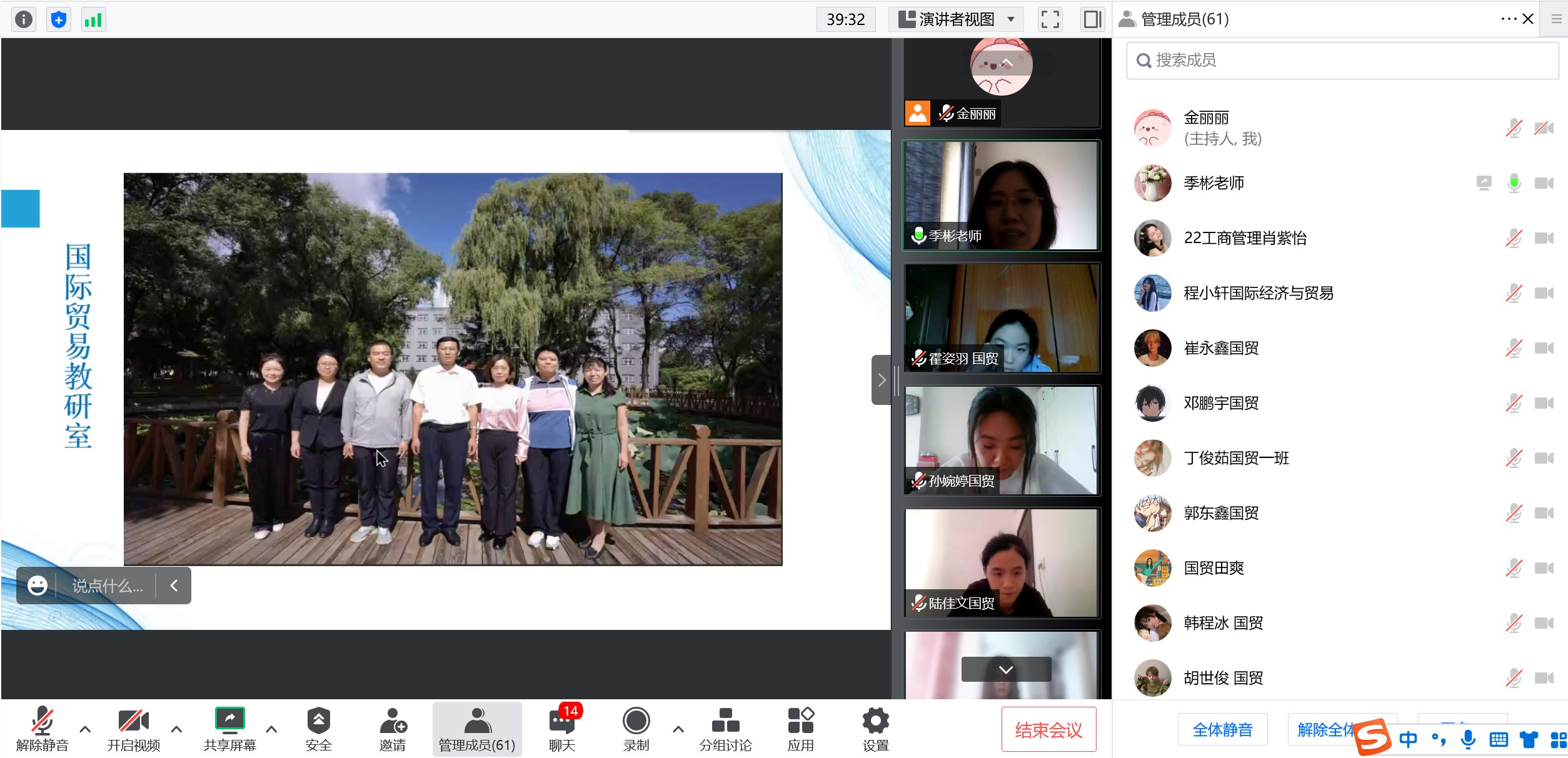The image size is (1568, 758).
Task: Open Sogou voice input microphone
Action: coord(1468,740)
